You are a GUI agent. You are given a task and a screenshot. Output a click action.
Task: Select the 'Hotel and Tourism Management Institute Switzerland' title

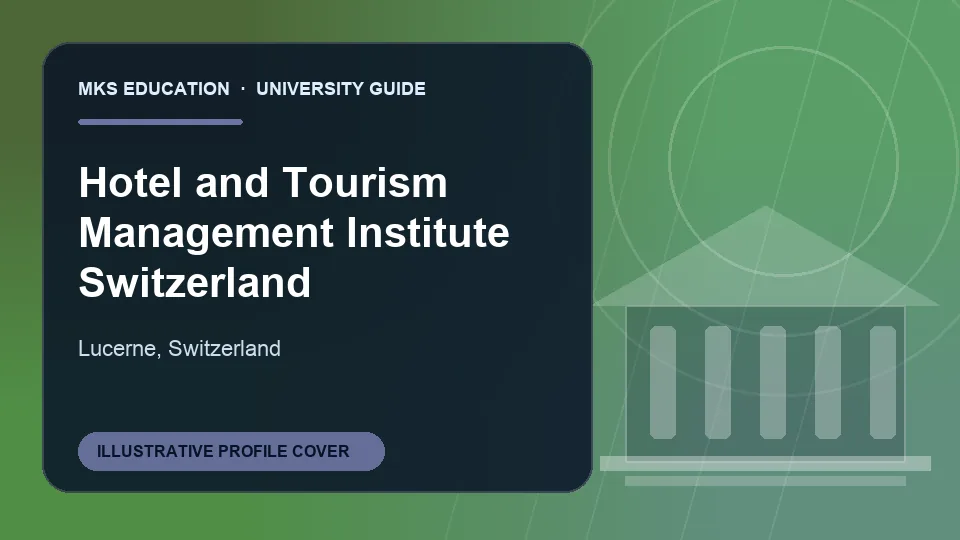[x=294, y=232]
